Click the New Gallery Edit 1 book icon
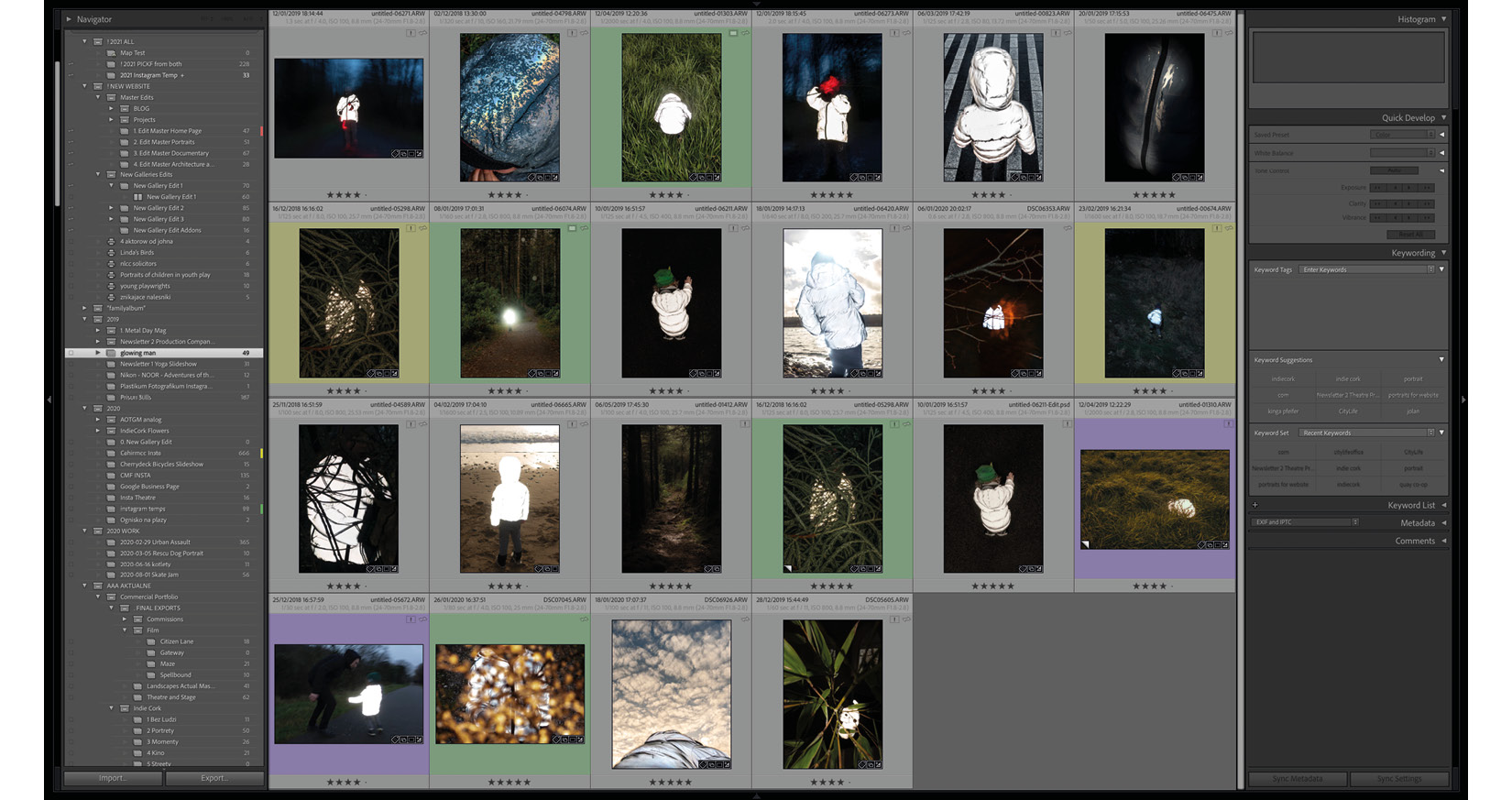1512x800 pixels. click(138, 197)
